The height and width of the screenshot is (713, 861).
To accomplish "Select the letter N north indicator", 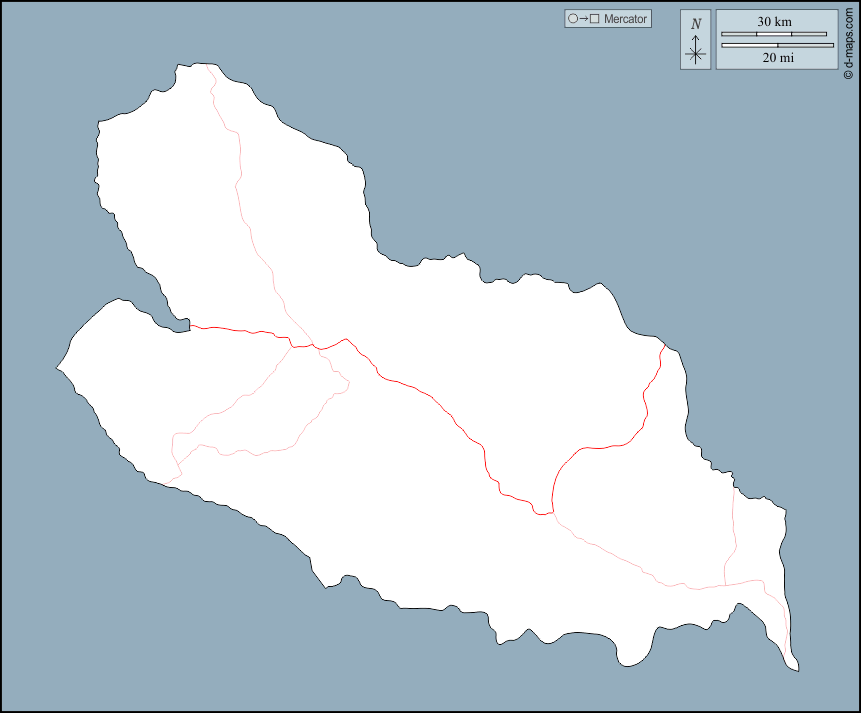I will 695,22.
